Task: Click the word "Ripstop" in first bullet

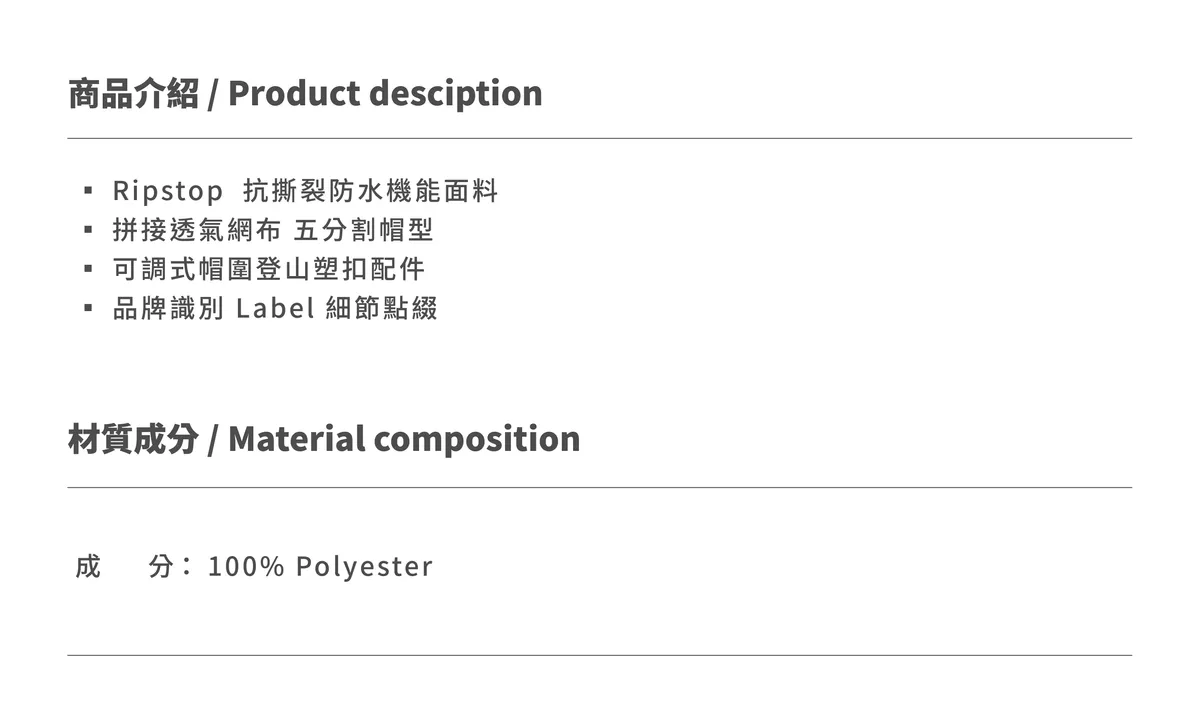Action: [168, 190]
